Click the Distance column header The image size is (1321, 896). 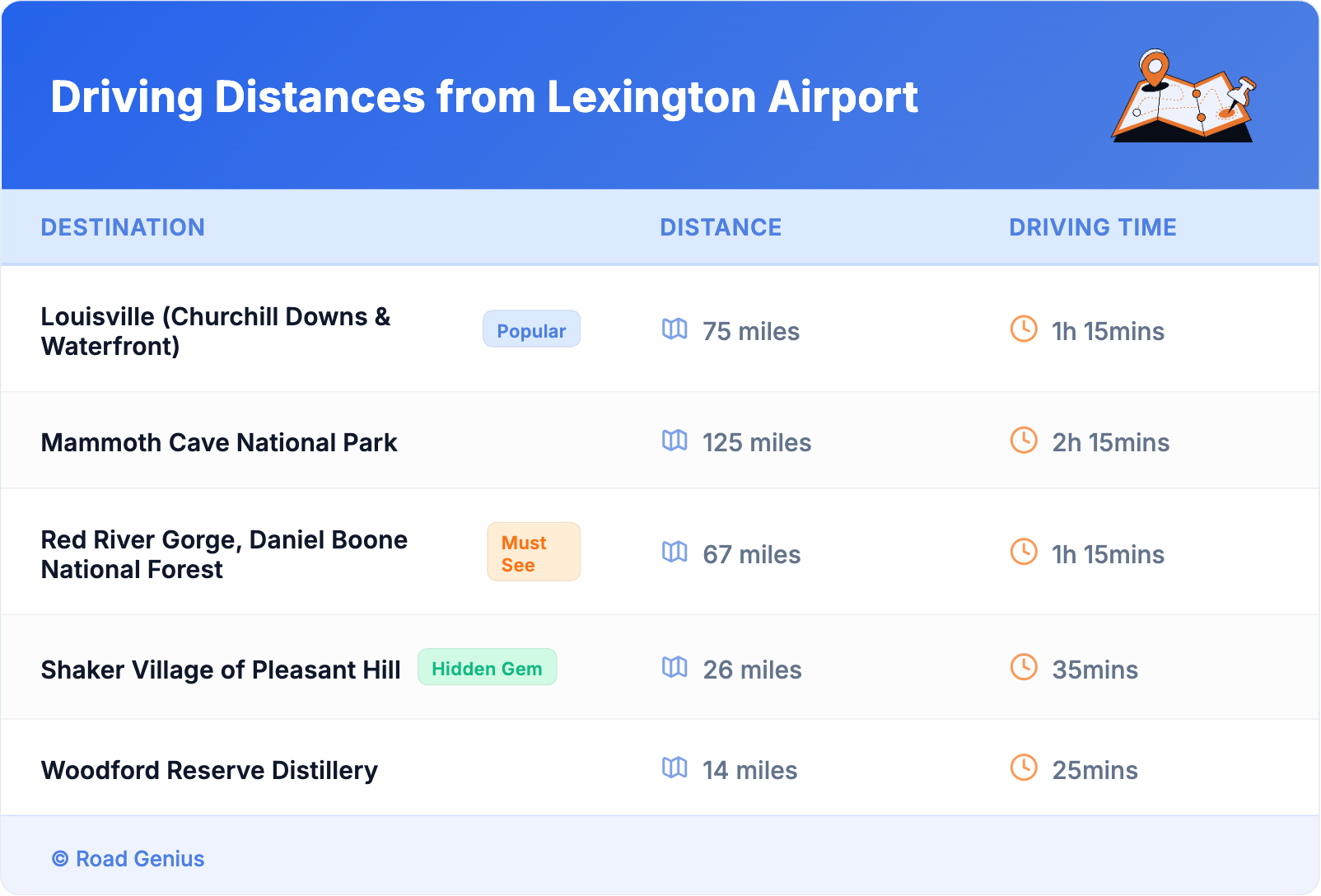[x=721, y=227]
